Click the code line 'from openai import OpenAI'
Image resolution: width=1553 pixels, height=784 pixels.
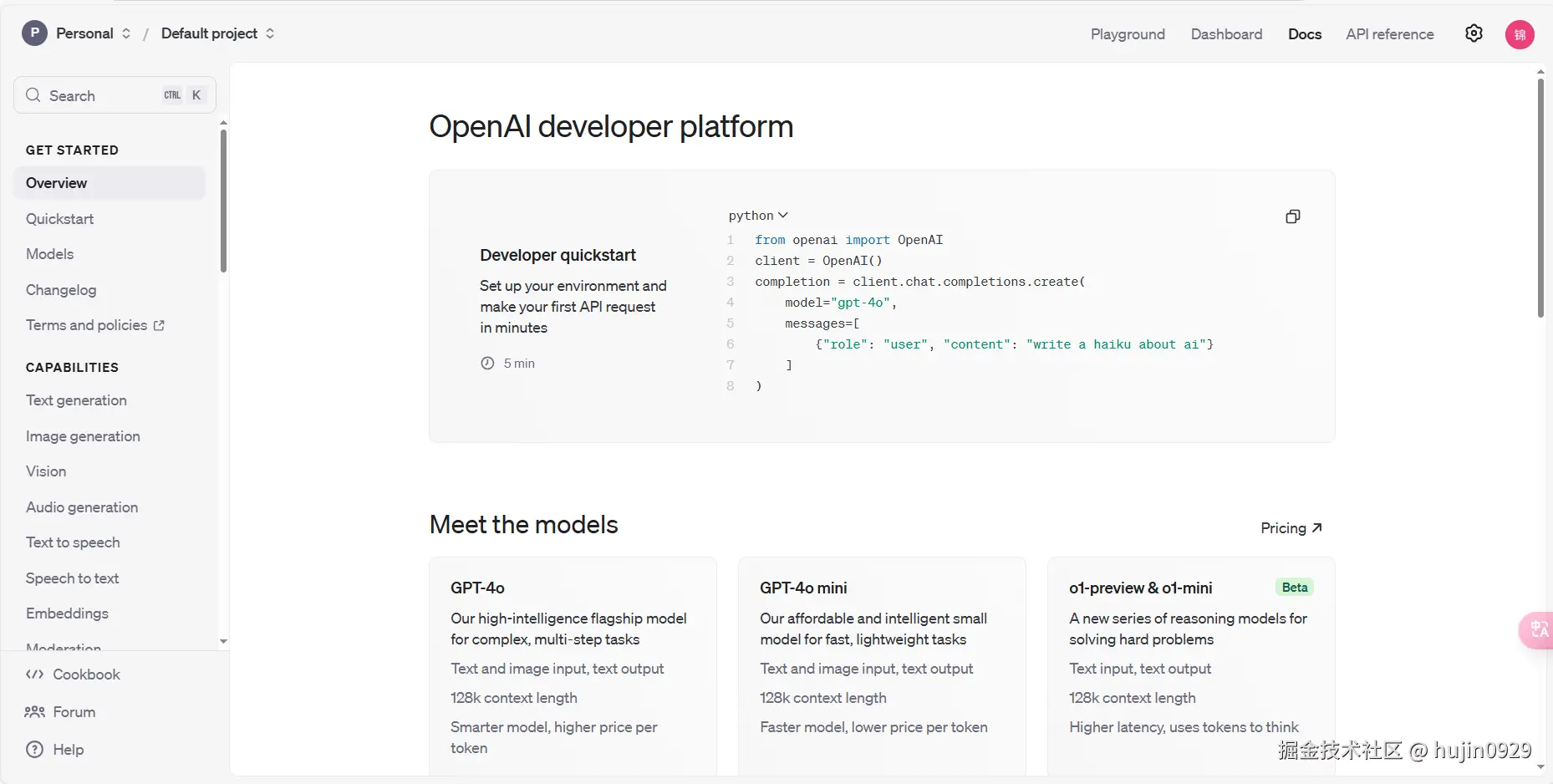pyautogui.click(x=848, y=240)
